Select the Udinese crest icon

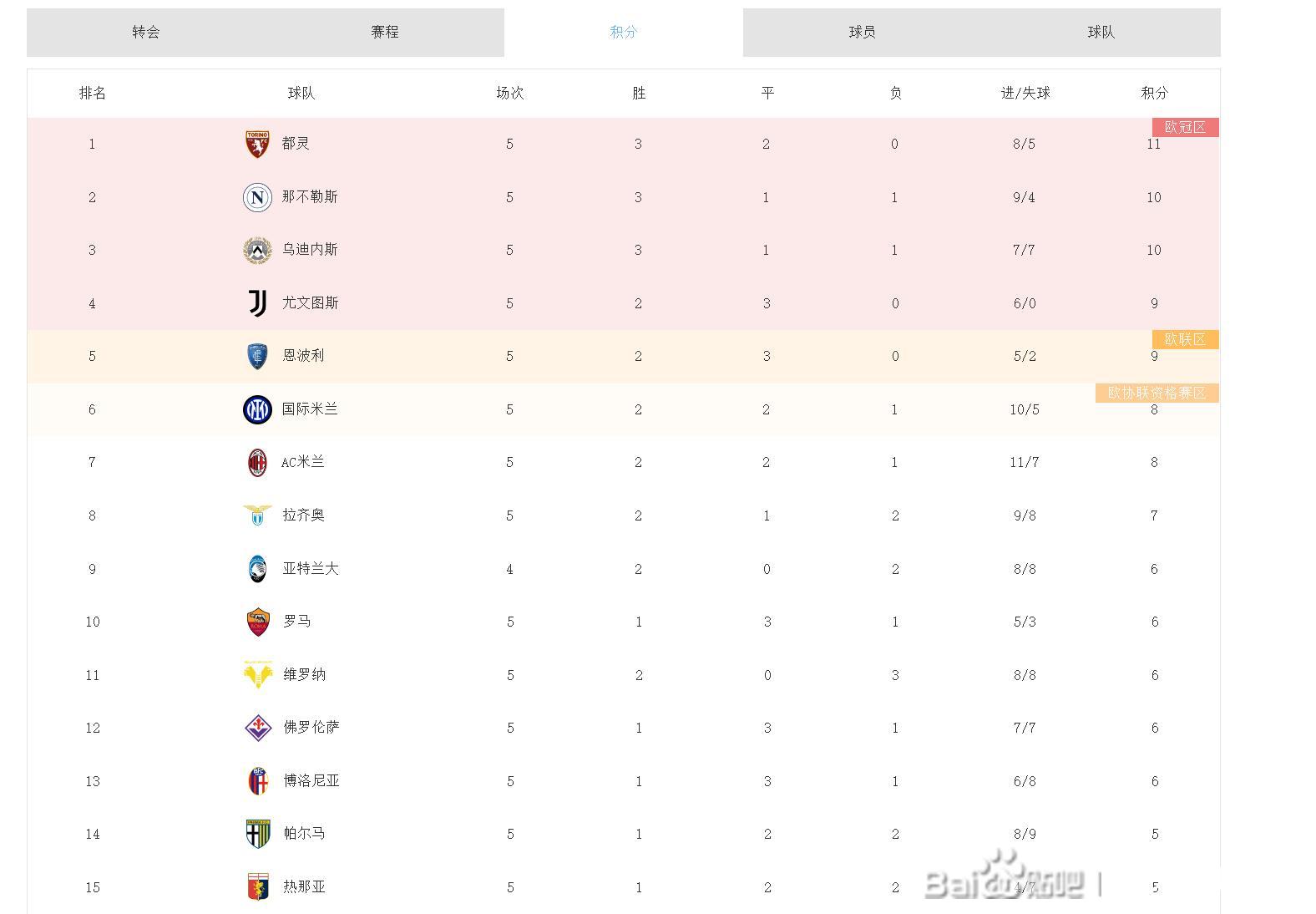(257, 250)
